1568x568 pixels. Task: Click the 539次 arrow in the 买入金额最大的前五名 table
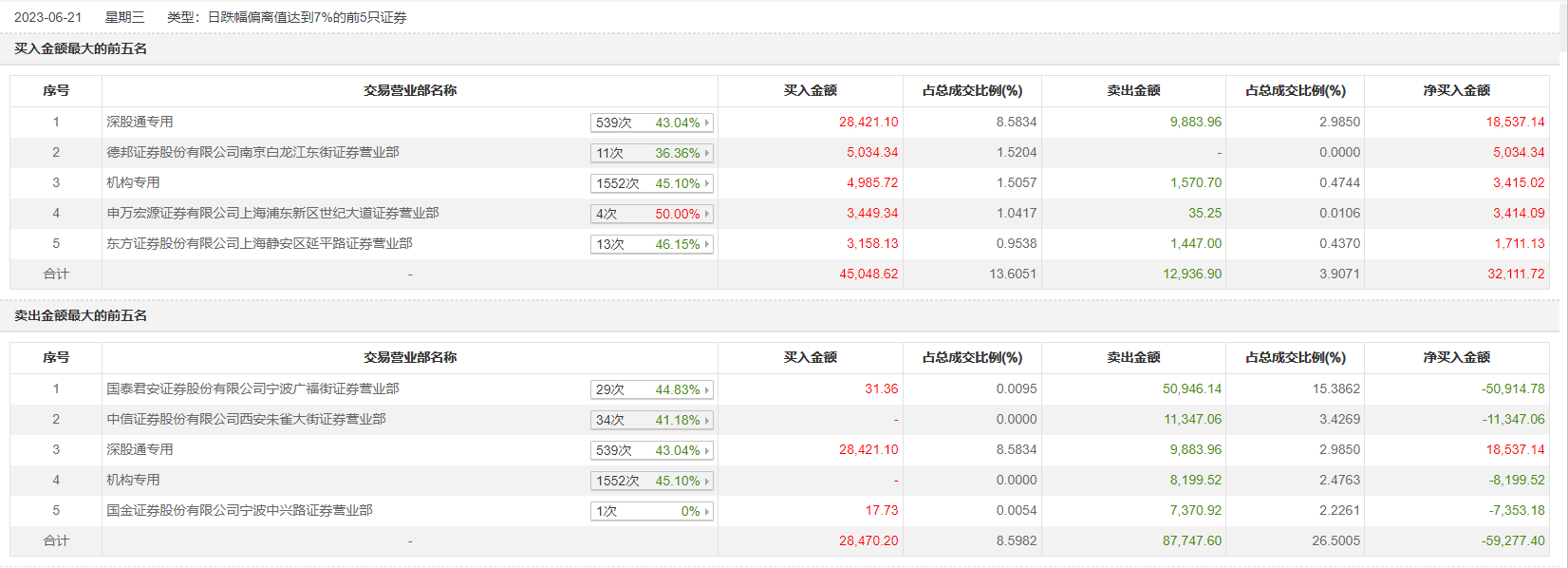[707, 123]
